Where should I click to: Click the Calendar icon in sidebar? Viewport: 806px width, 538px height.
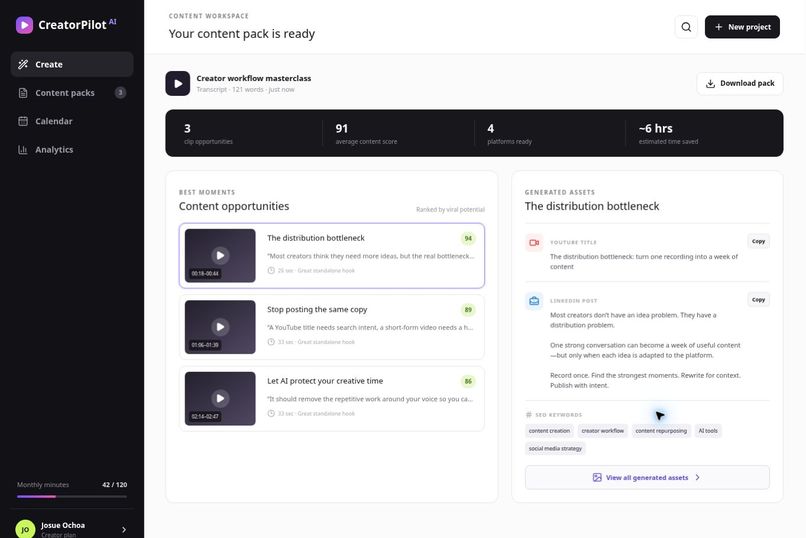pos(23,121)
